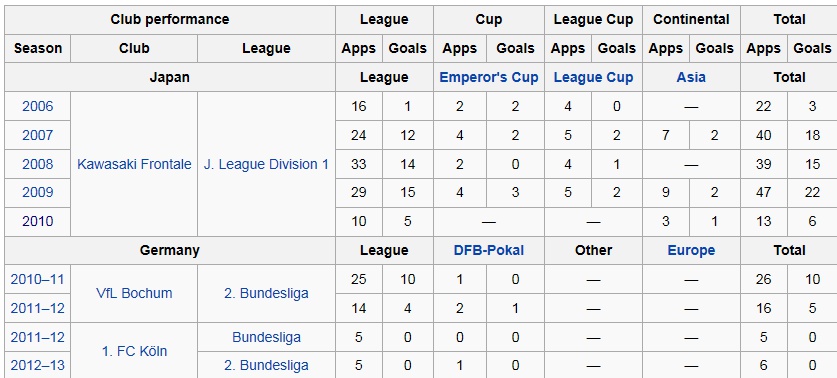Viewport: 837px width, 378px height.
Task: Click the Club performance header cell
Action: tap(170, 20)
